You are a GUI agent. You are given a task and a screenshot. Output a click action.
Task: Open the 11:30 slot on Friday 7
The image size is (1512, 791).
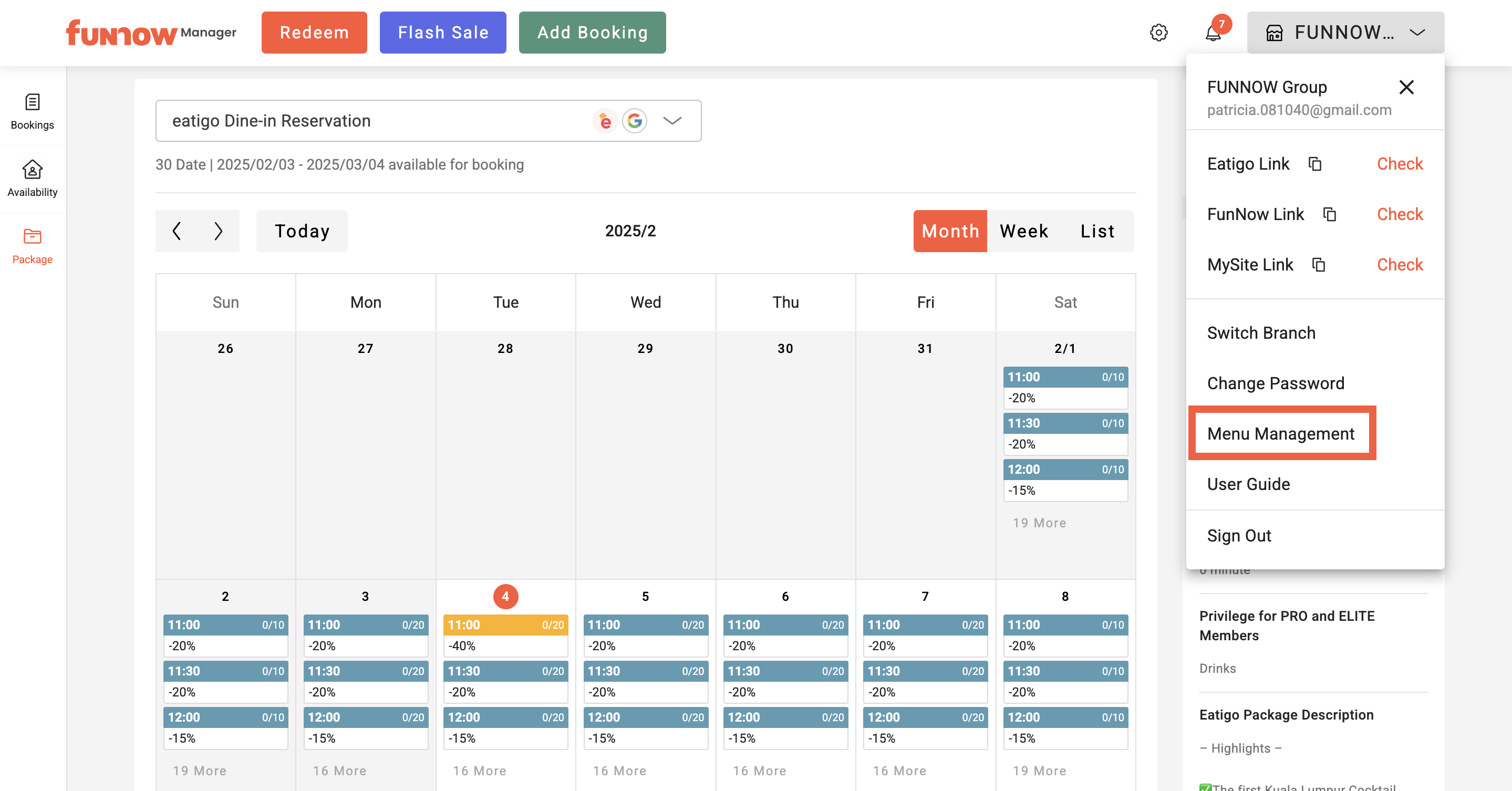pos(925,682)
